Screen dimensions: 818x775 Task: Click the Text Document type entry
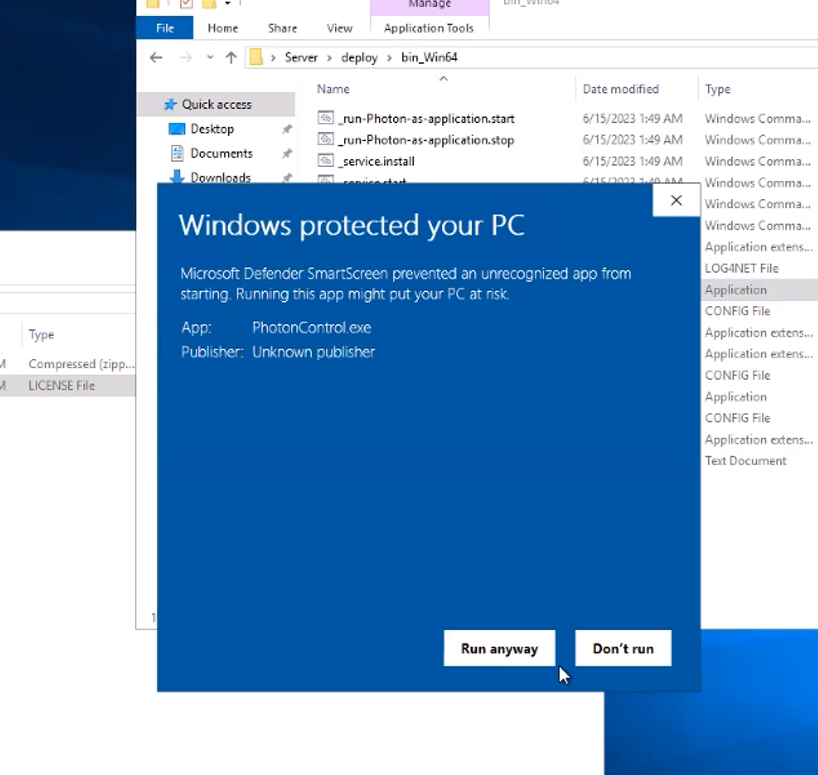[745, 461]
